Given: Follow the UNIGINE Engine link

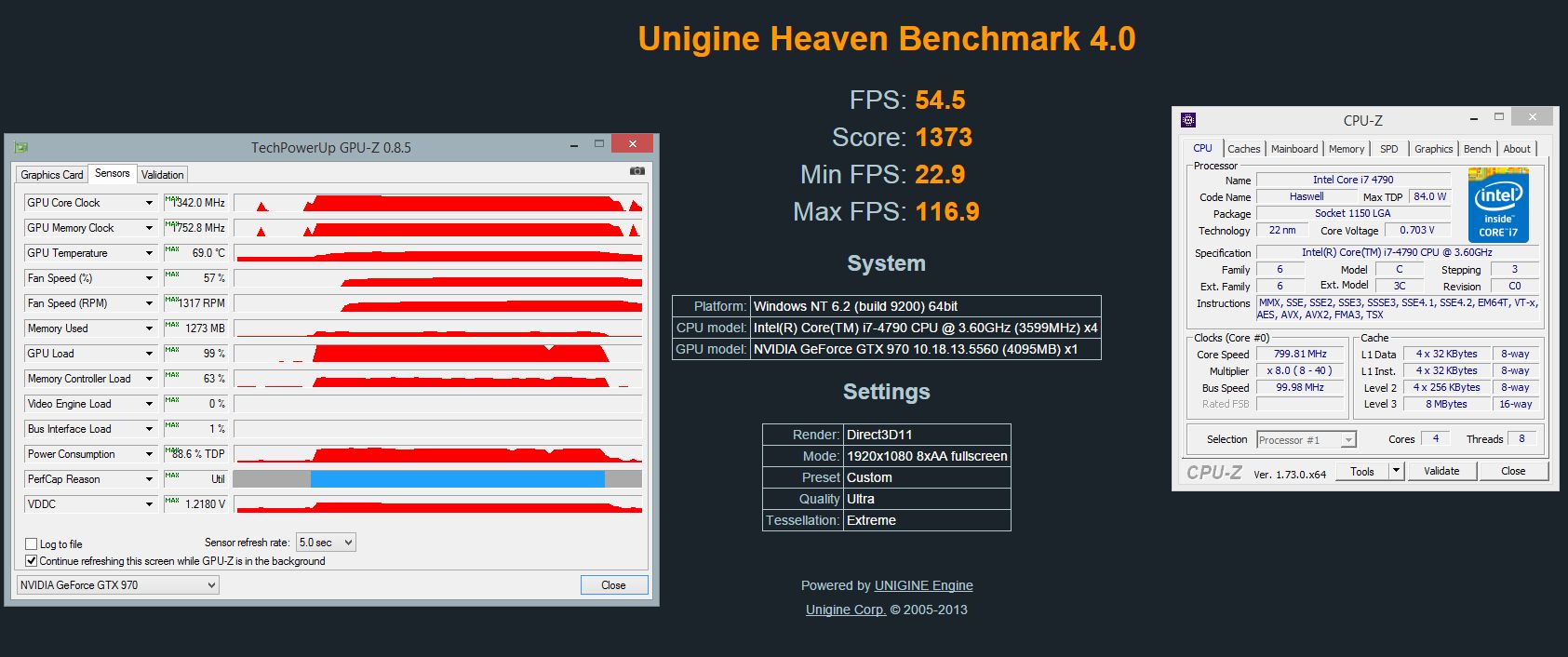Looking at the screenshot, I should click(924, 585).
